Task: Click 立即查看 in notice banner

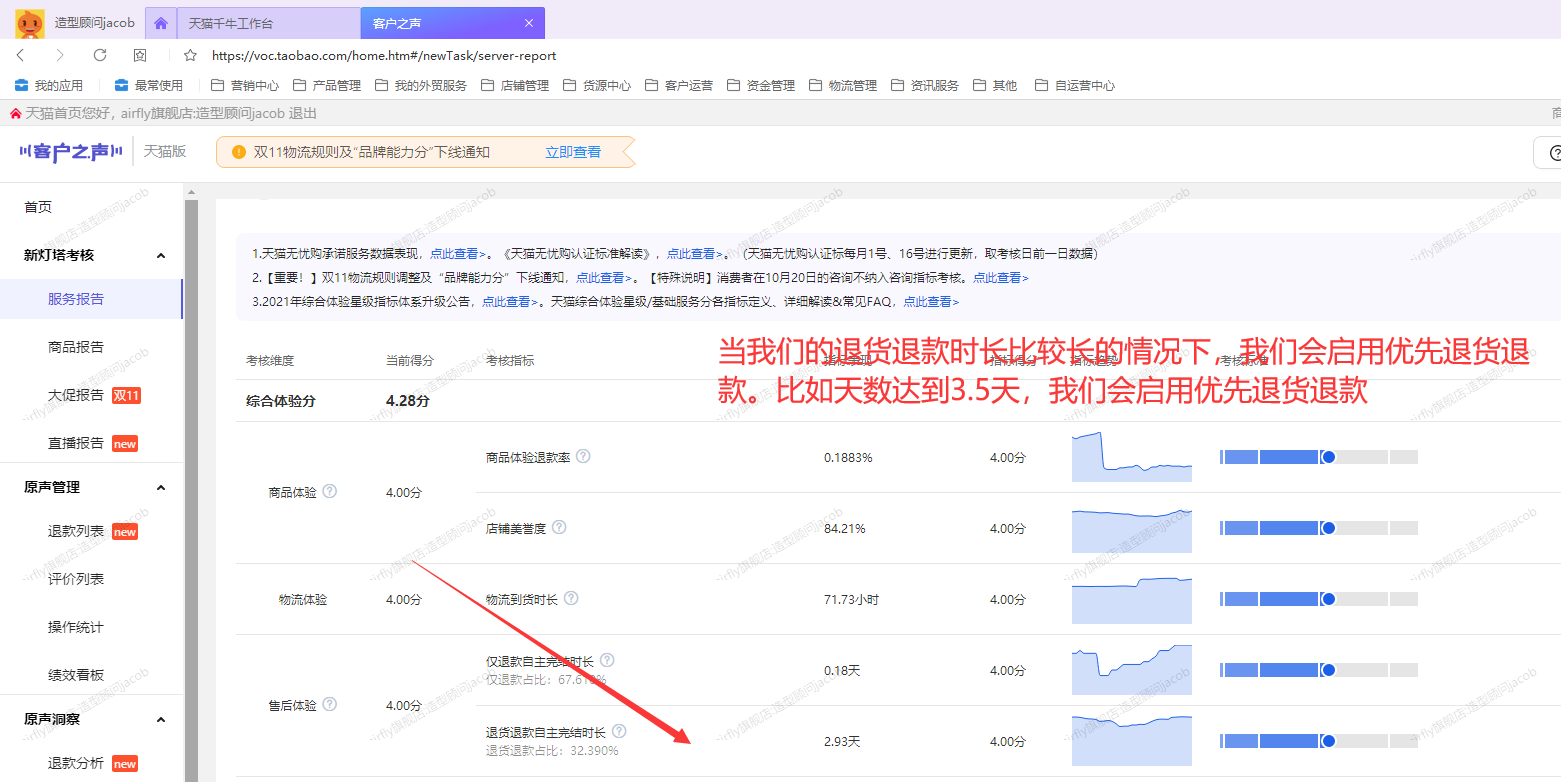Action: coord(573,152)
